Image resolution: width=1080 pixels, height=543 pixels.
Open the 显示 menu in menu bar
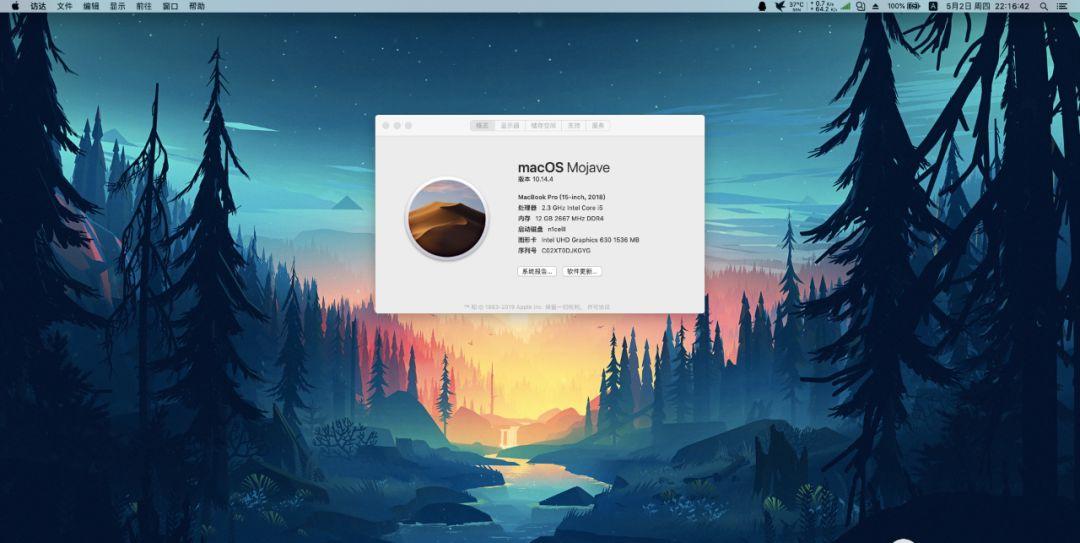coord(117,6)
